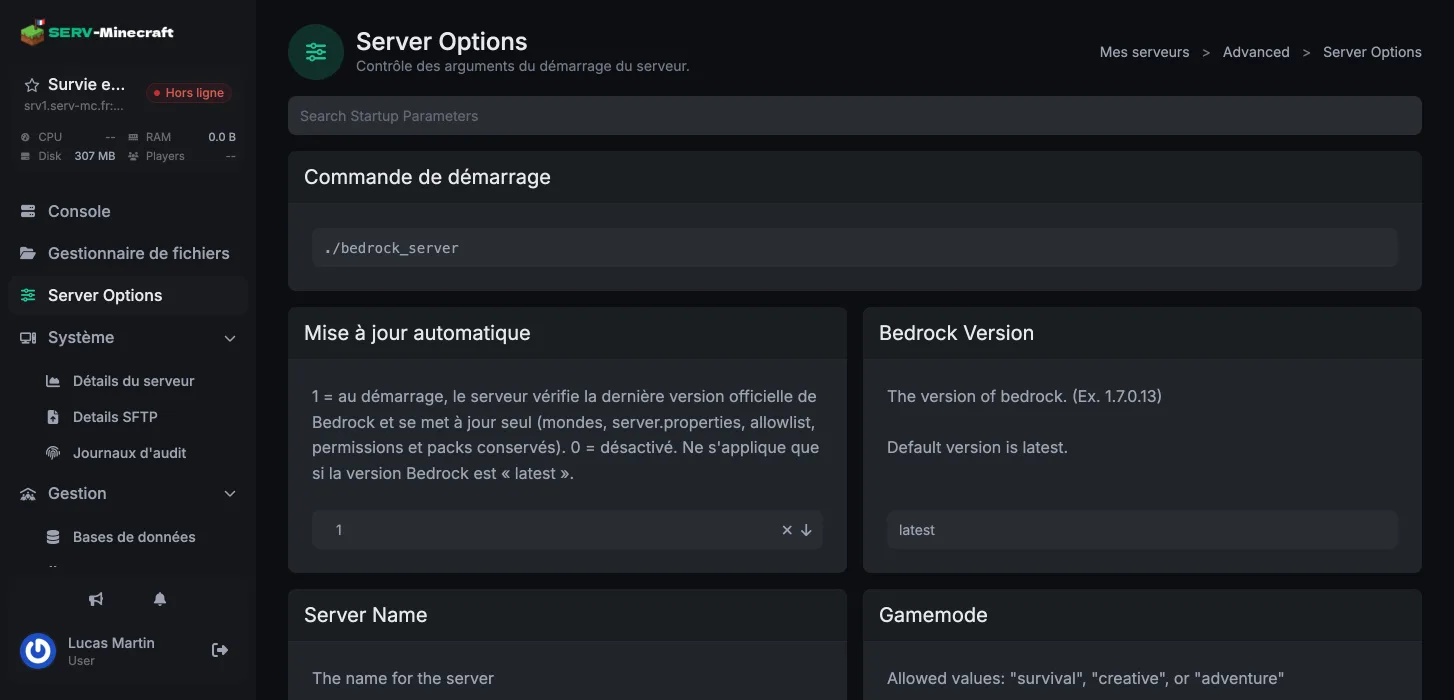Viewport: 1454px width, 700px height.
Task: Open Gestionnaire de fichiers
Action: click(128, 253)
